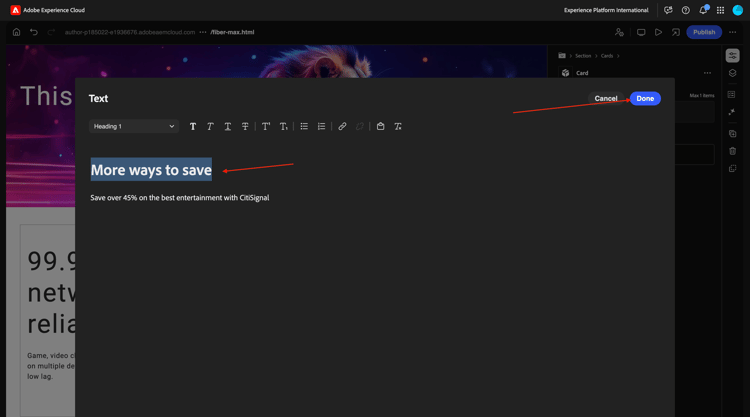Viewport: 750px width, 417px height.
Task: Open the list panel icon in right rail
Action: click(731, 95)
